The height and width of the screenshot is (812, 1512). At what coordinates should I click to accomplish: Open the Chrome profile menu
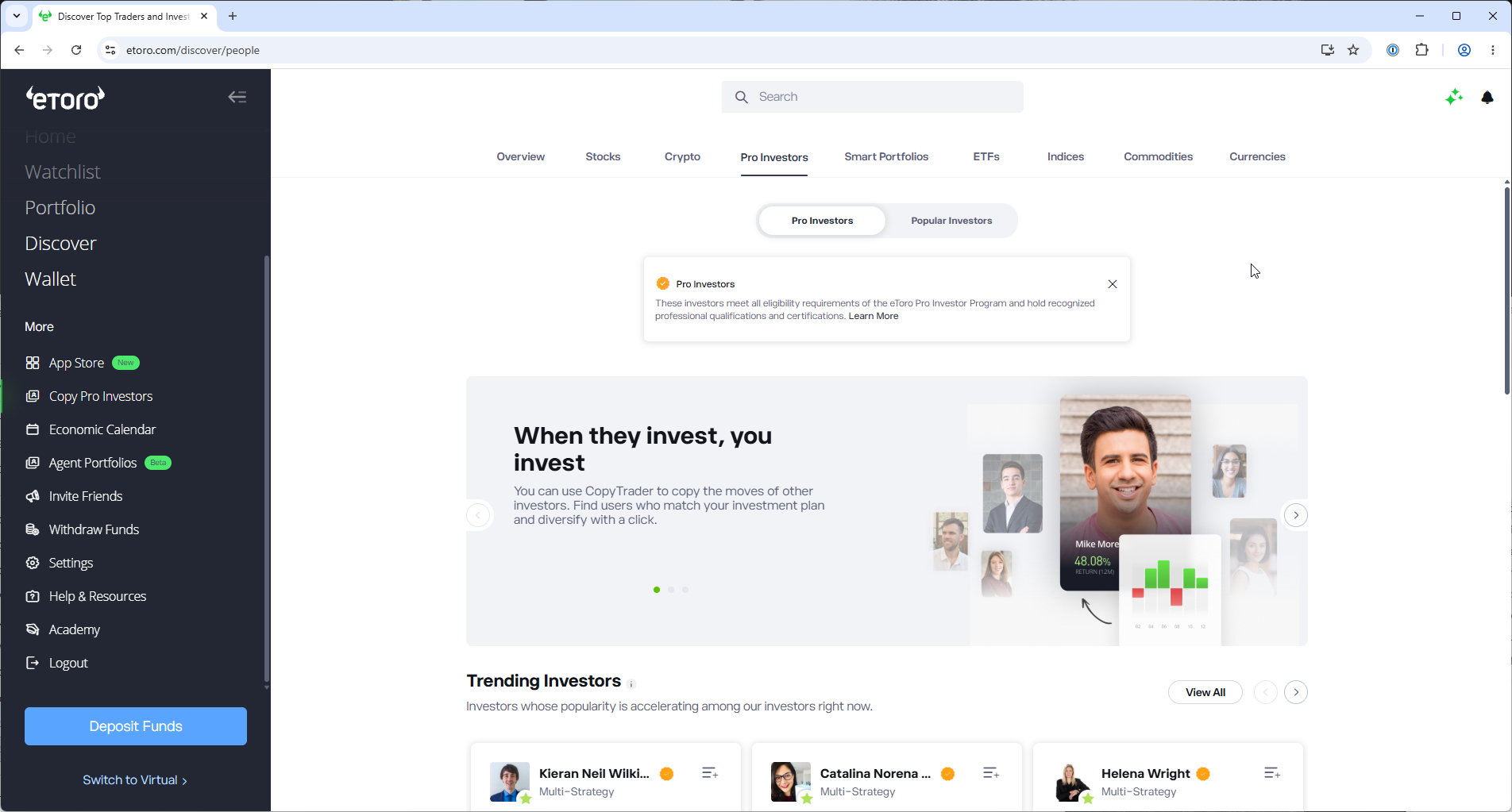[1464, 50]
